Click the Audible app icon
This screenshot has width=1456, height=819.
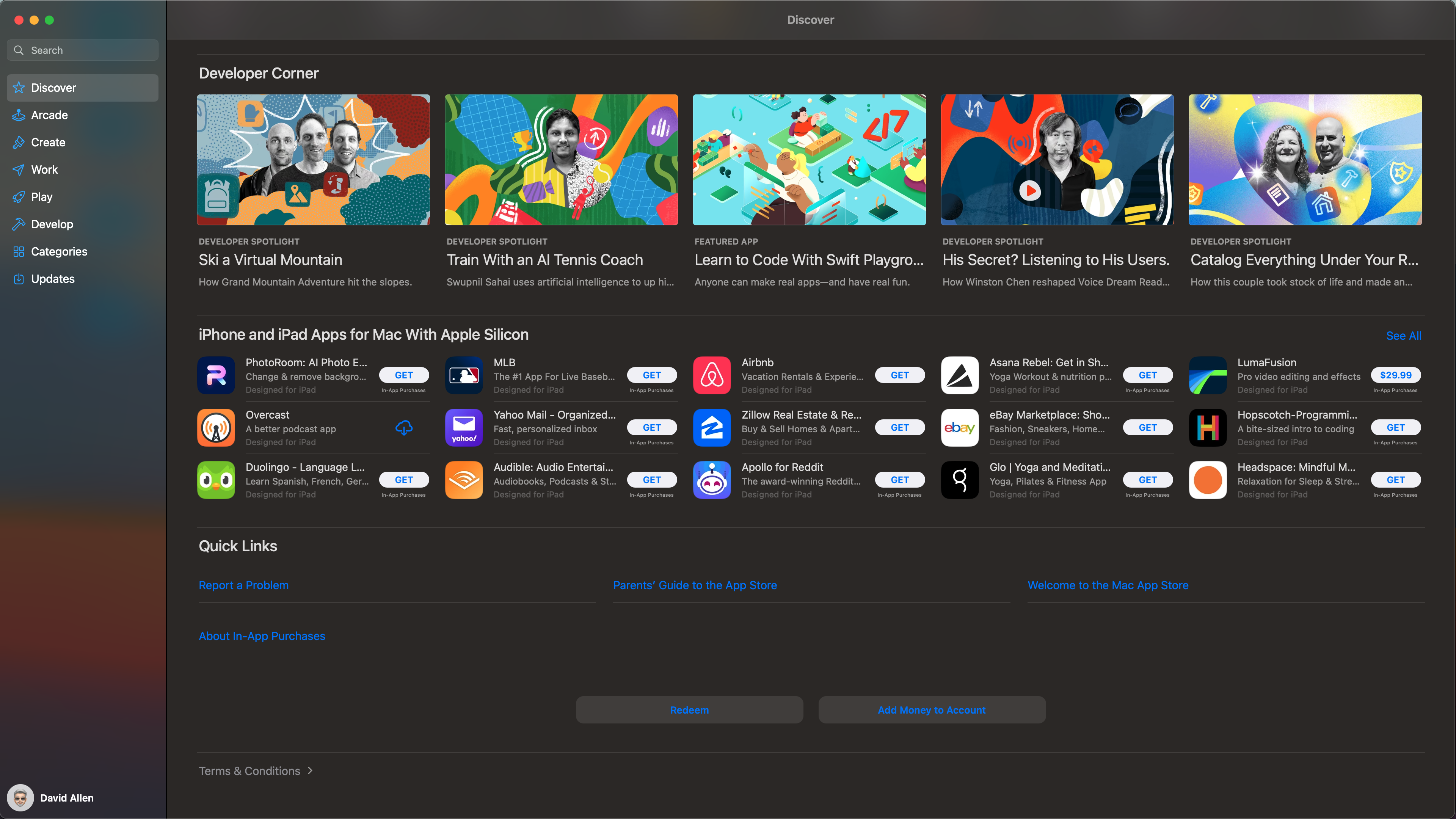(x=463, y=480)
